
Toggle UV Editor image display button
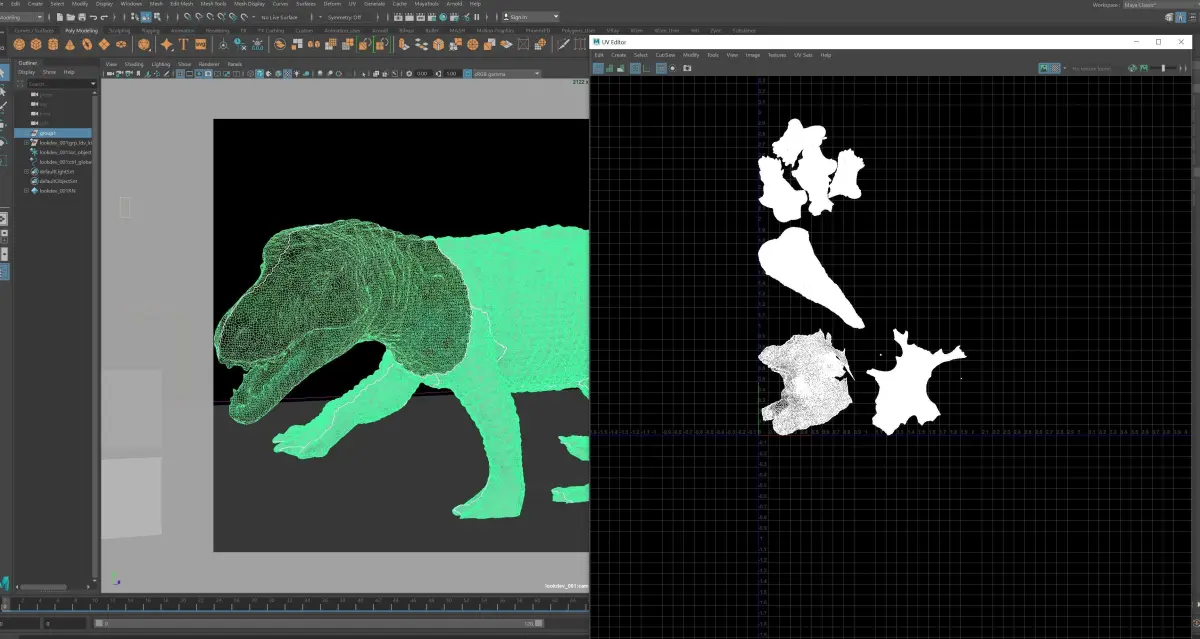click(1044, 68)
